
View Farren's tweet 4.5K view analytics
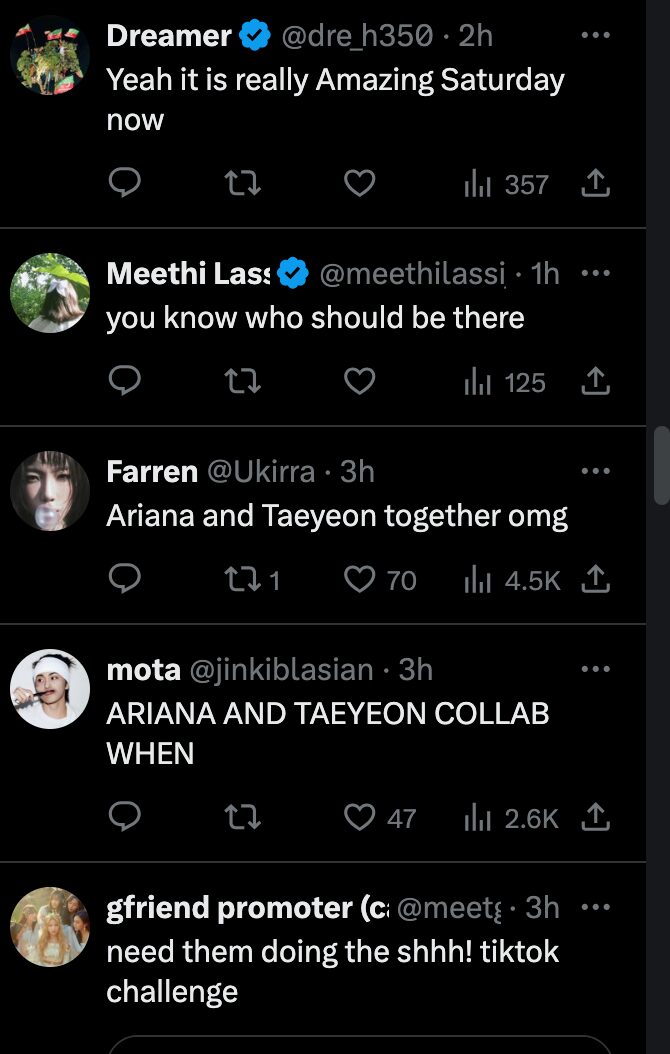point(512,580)
